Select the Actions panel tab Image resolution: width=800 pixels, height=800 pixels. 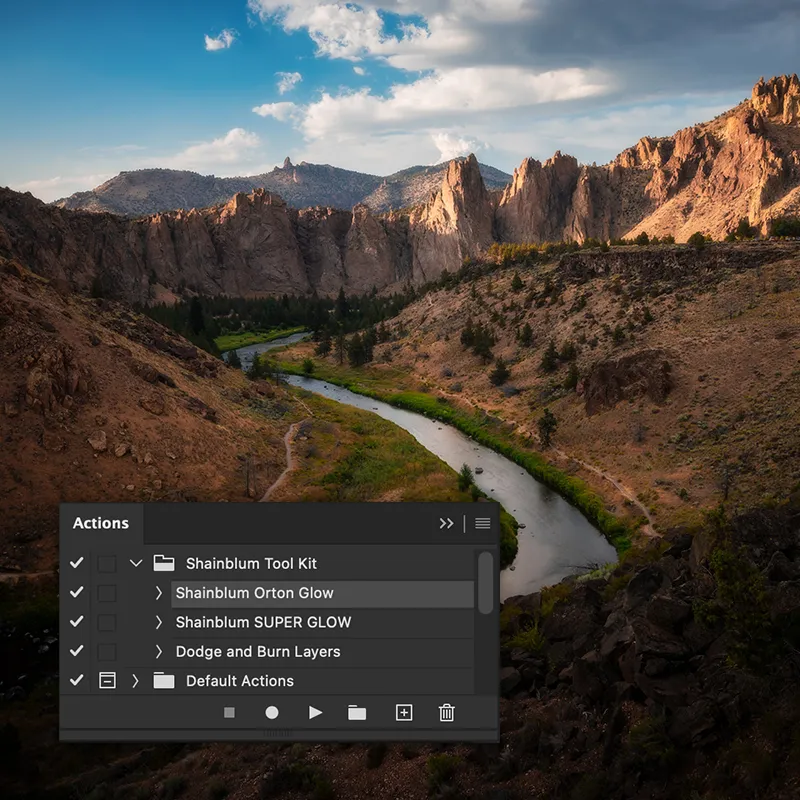[x=101, y=523]
